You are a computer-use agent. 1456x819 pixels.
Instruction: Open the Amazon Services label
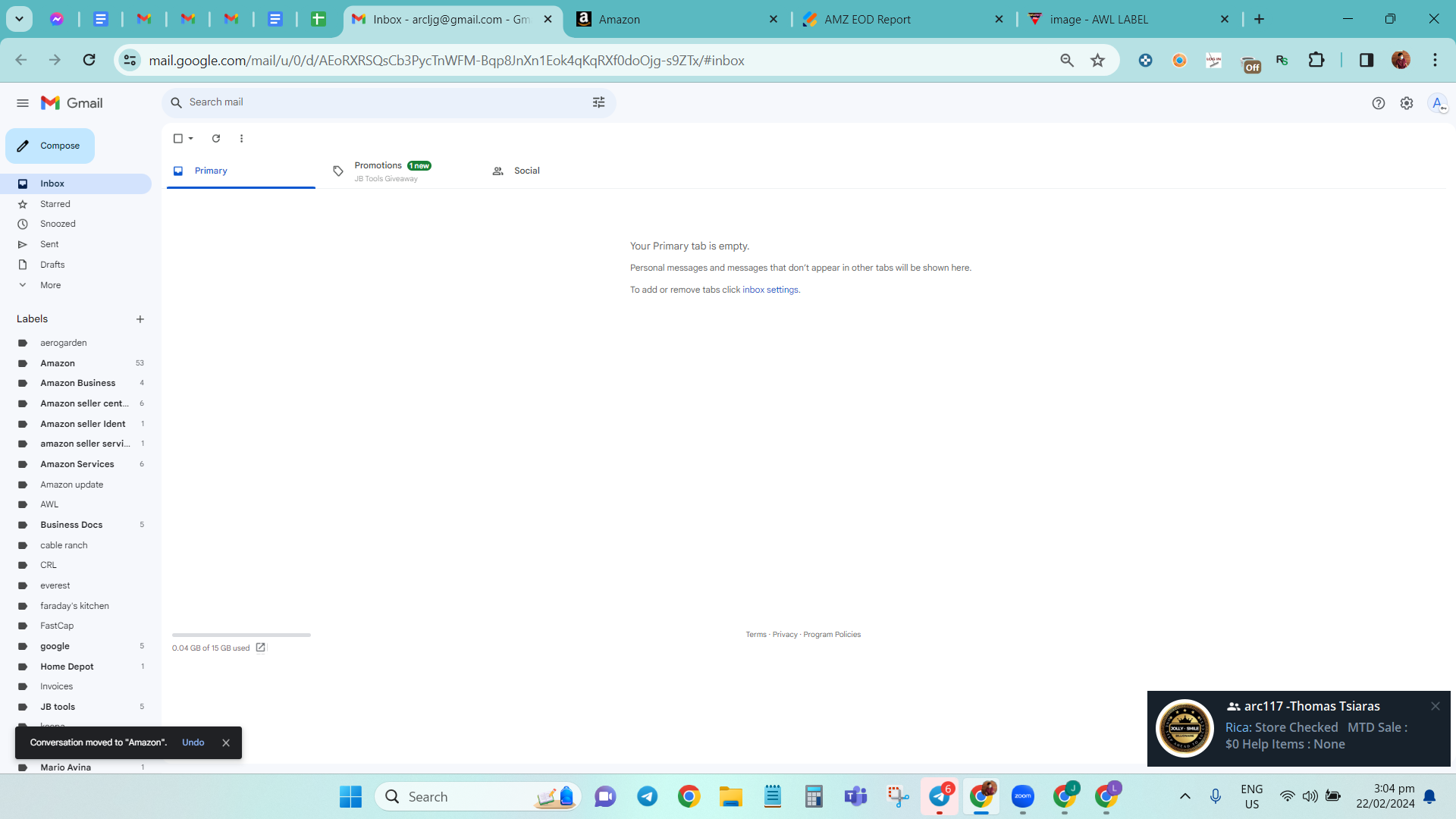coord(76,464)
